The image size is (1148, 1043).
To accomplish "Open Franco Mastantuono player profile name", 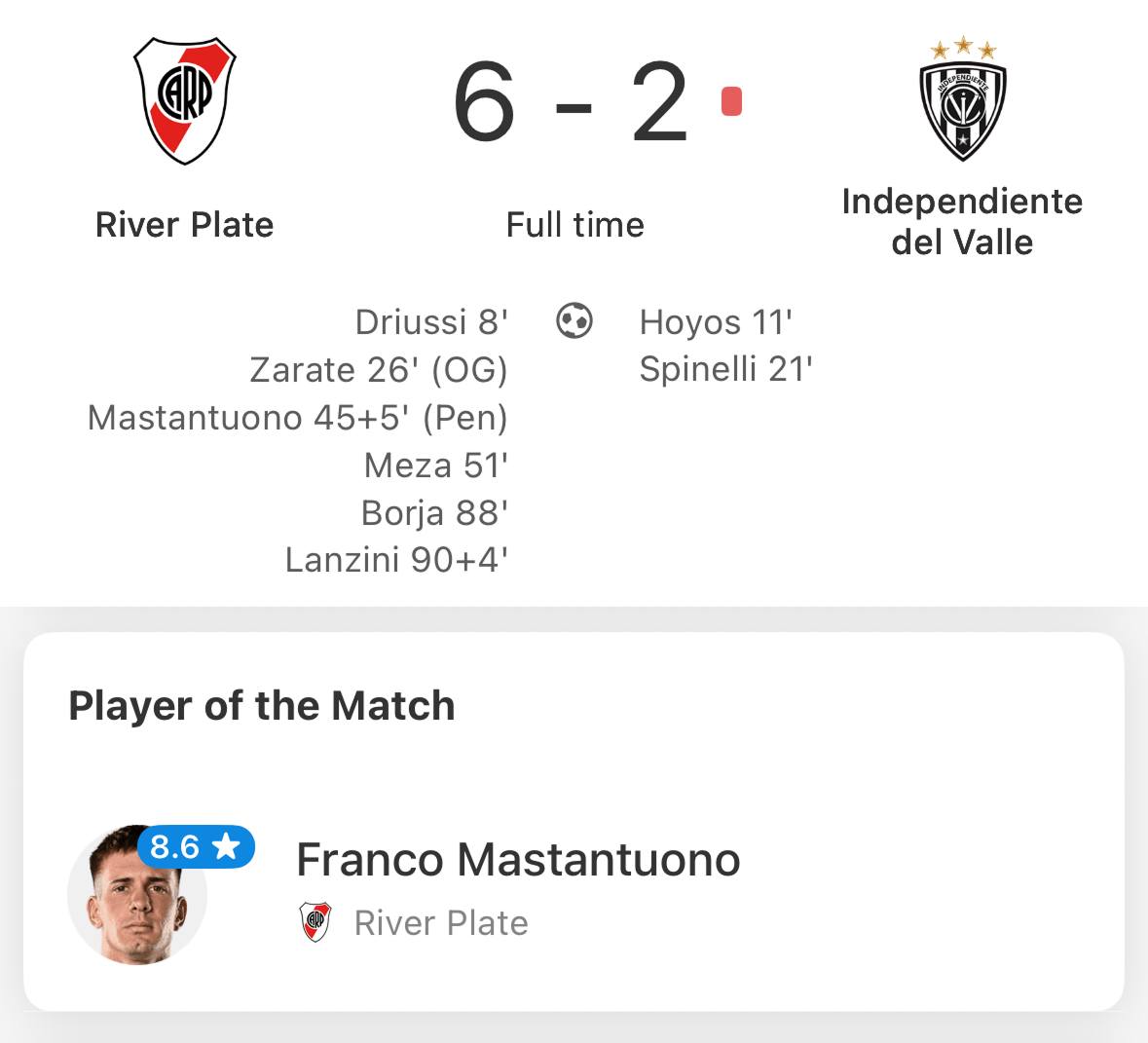I will pyautogui.click(x=518, y=859).
